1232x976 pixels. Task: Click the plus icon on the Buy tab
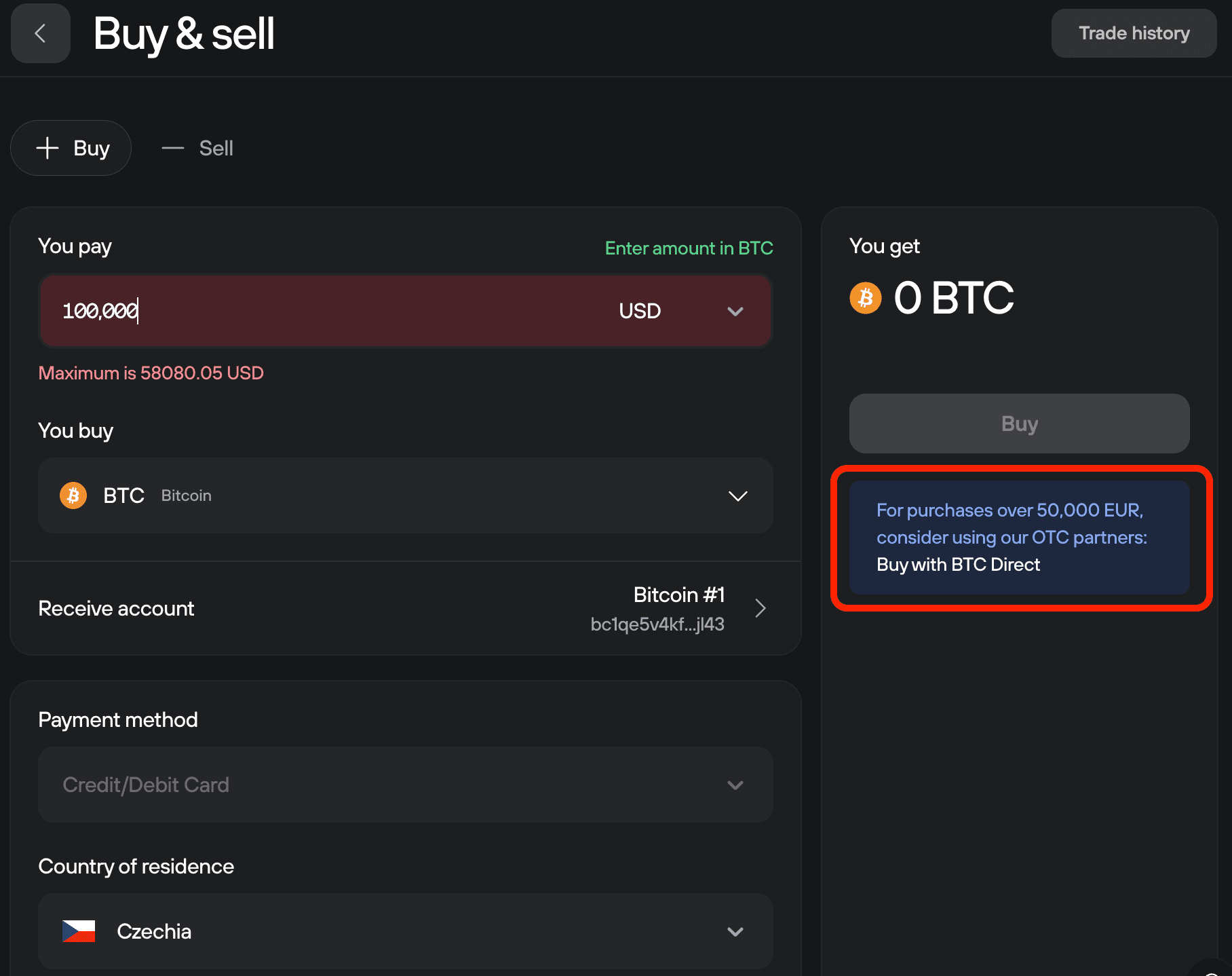click(x=47, y=148)
